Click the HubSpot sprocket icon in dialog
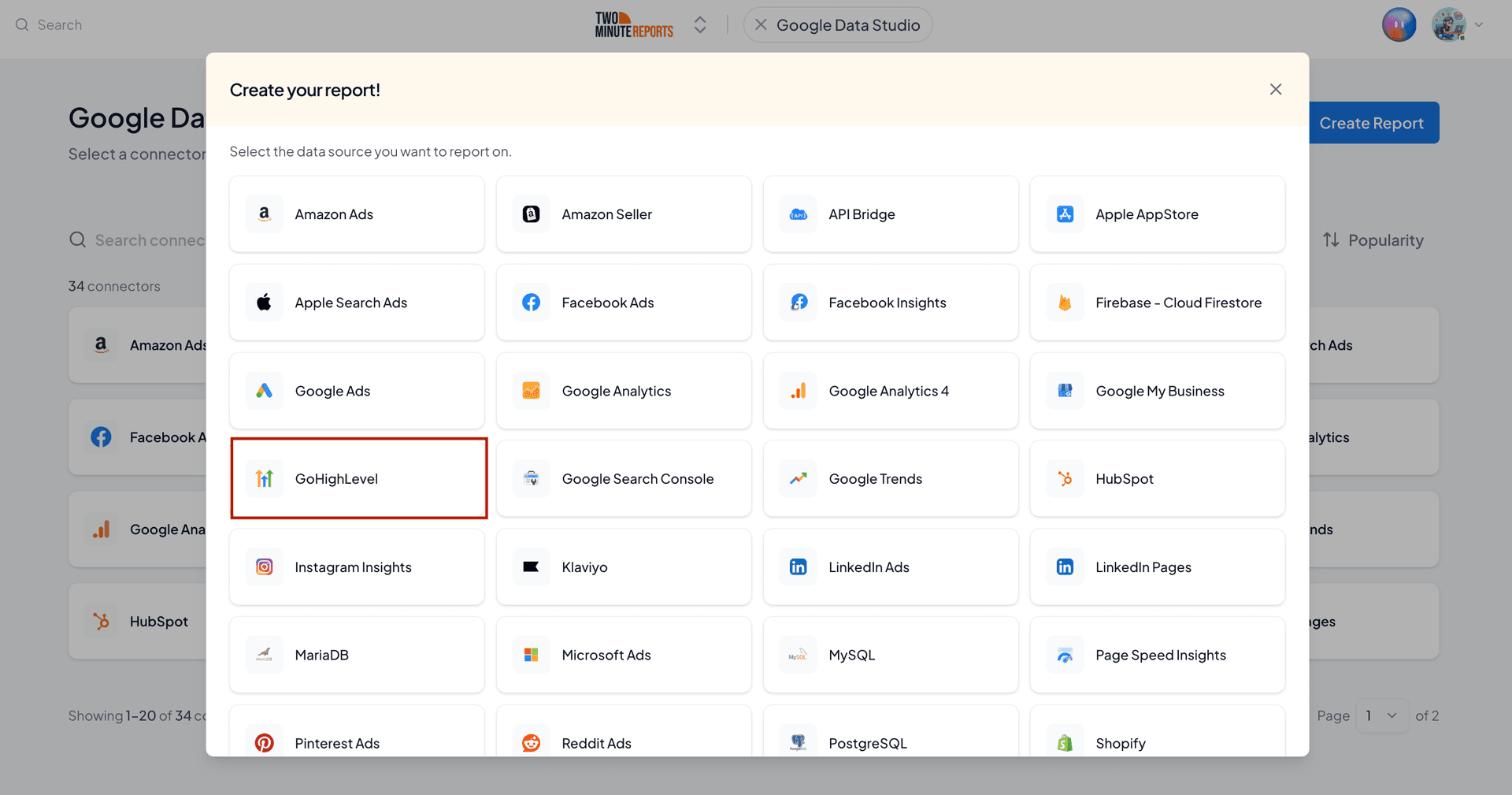Image resolution: width=1512 pixels, height=795 pixels. (1065, 479)
